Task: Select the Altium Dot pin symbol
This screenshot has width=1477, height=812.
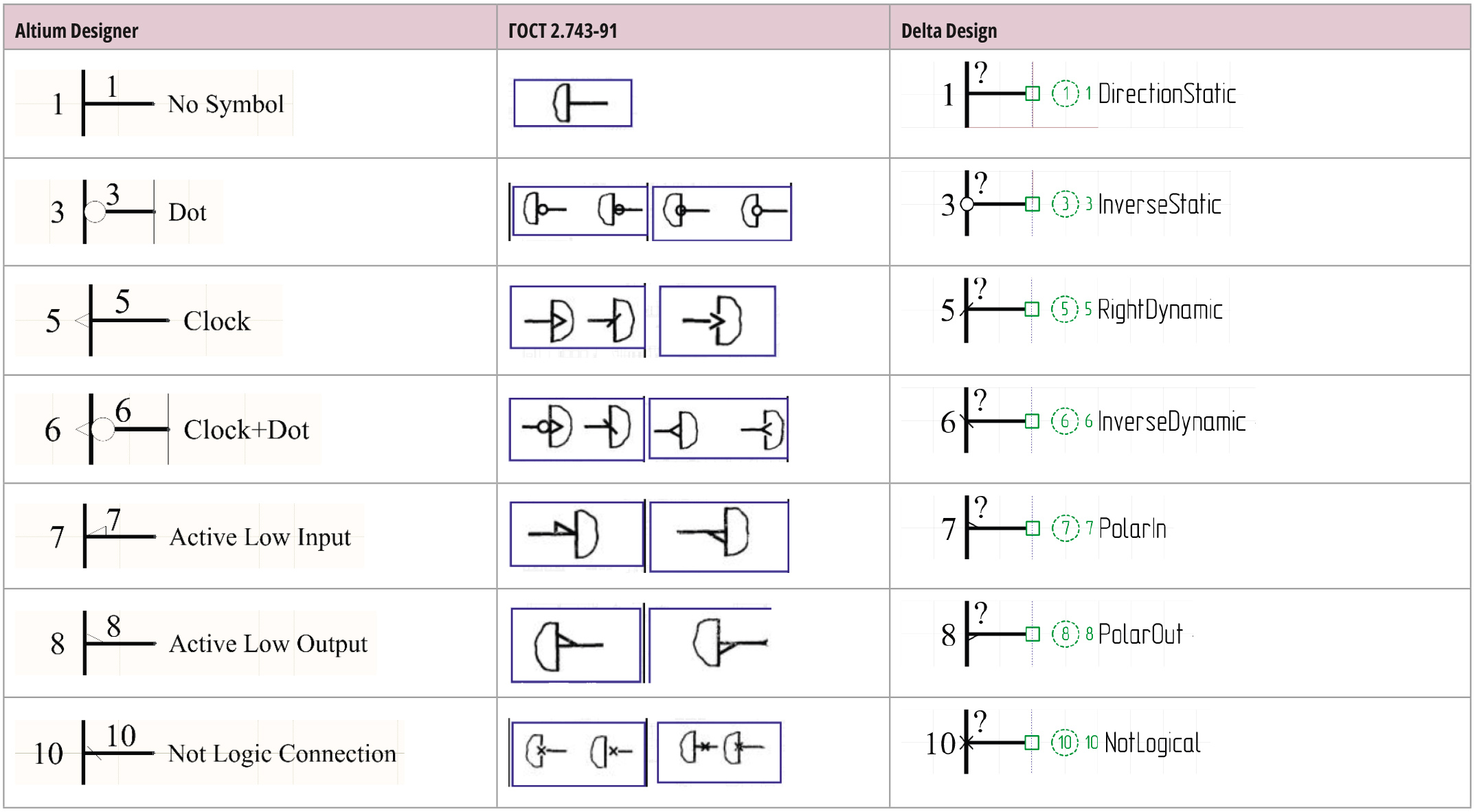Action: pyautogui.click(x=119, y=212)
